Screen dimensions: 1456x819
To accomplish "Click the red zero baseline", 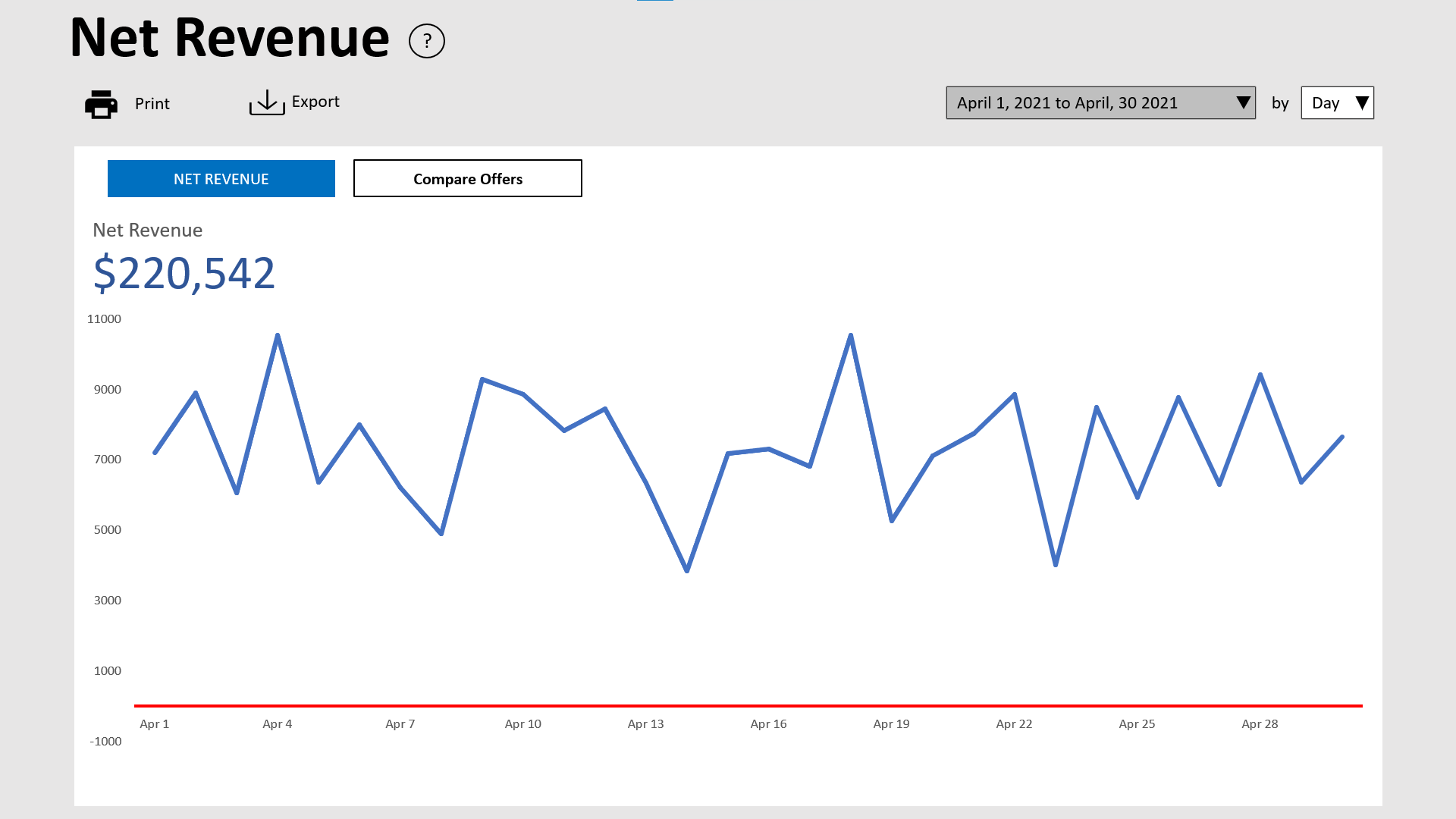I will pos(748,706).
